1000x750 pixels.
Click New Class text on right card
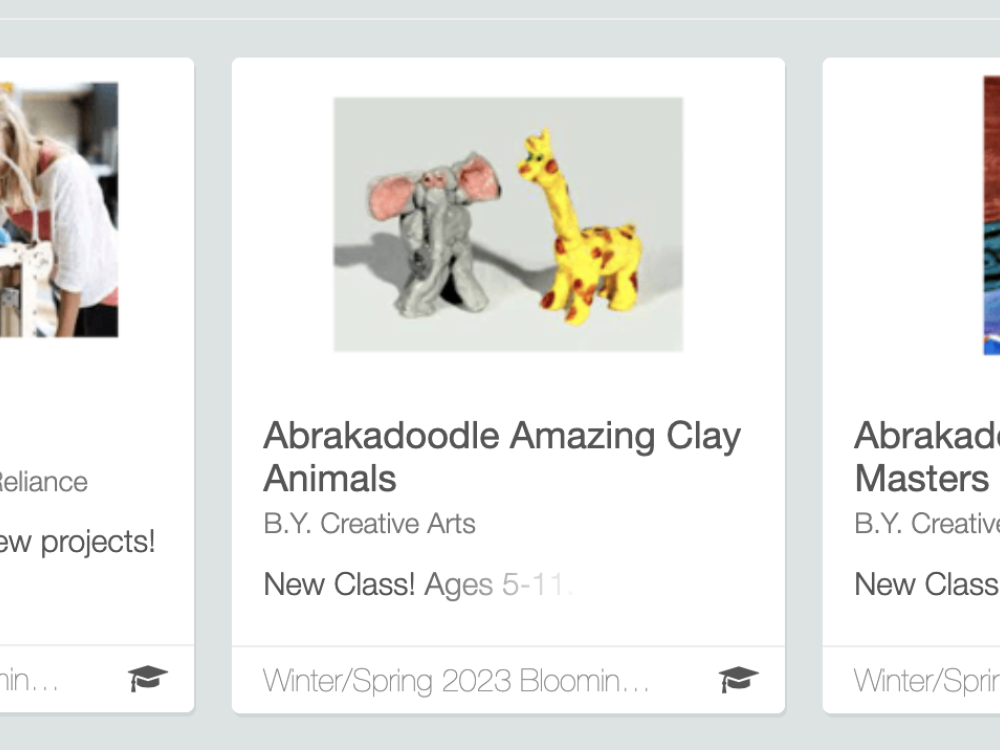[927, 584]
